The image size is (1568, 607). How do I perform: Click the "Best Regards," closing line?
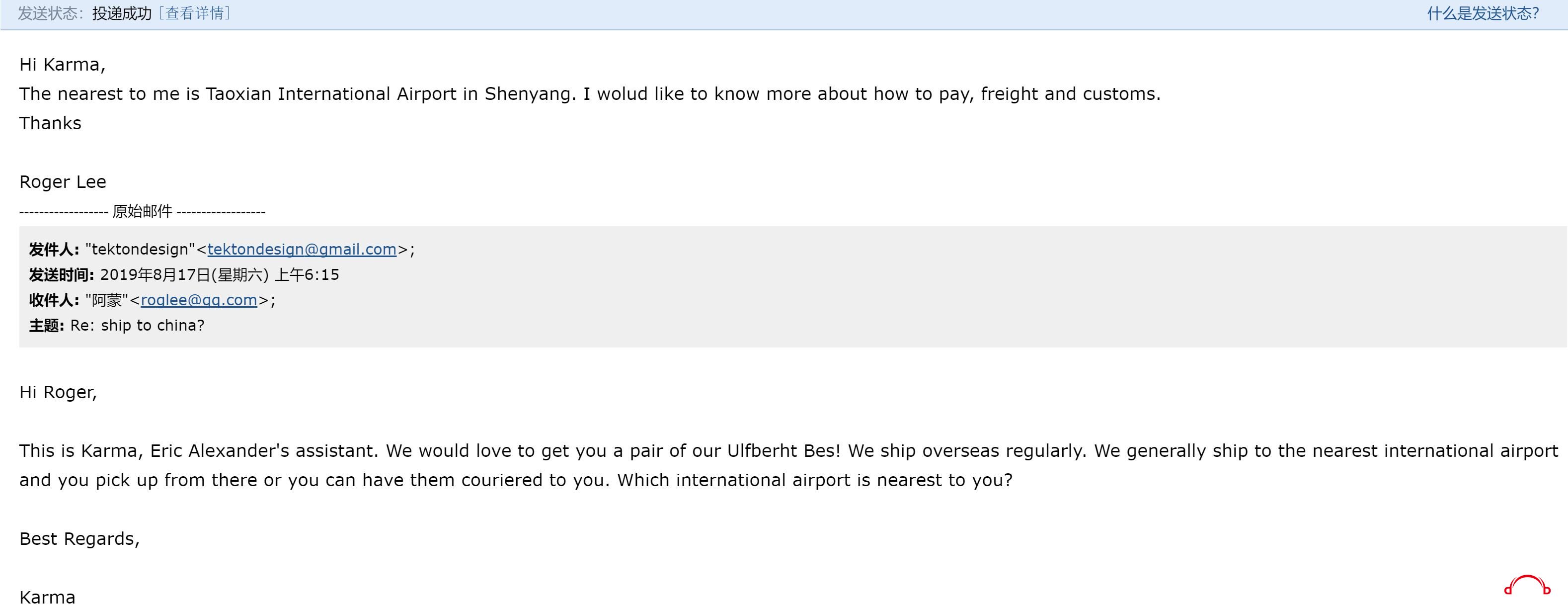(x=79, y=539)
